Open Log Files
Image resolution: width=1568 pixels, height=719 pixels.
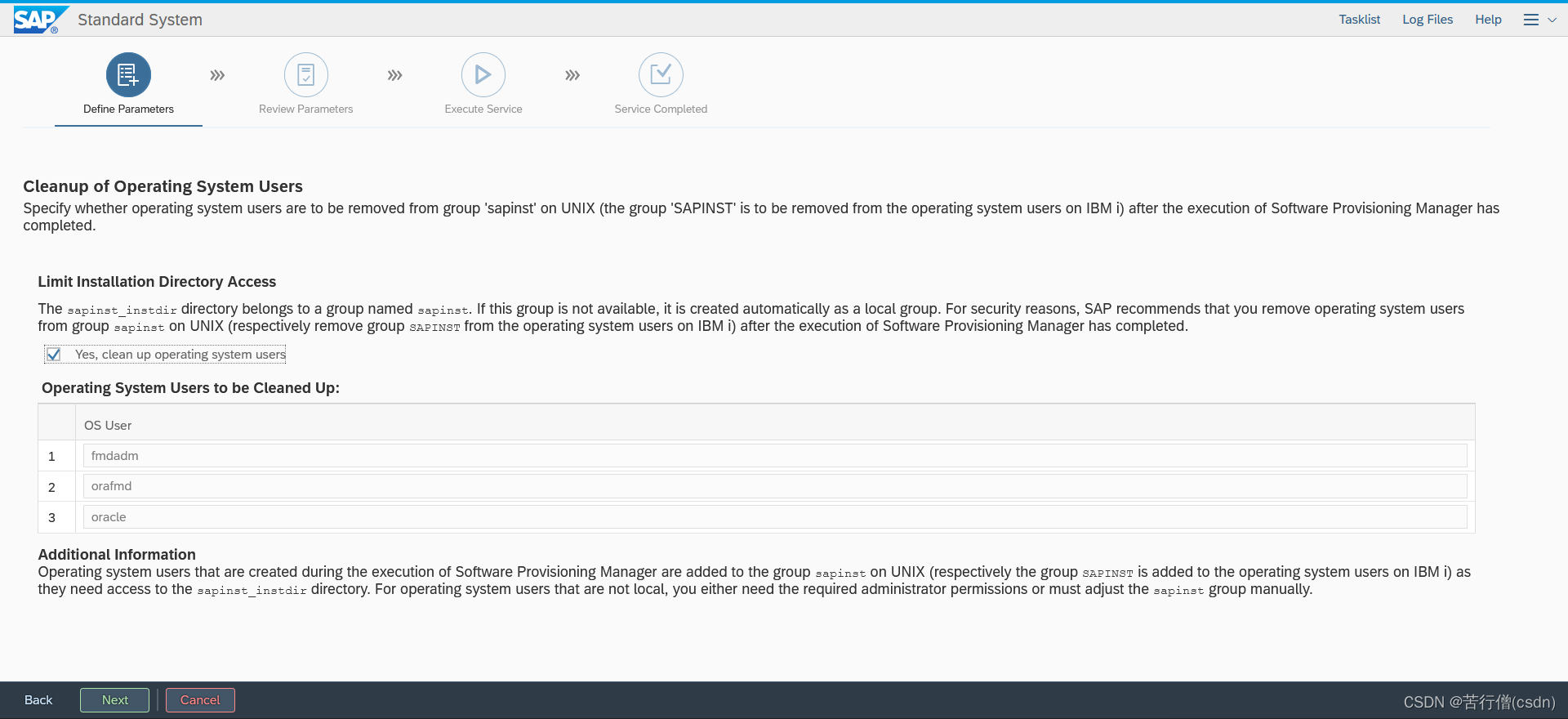[1428, 20]
